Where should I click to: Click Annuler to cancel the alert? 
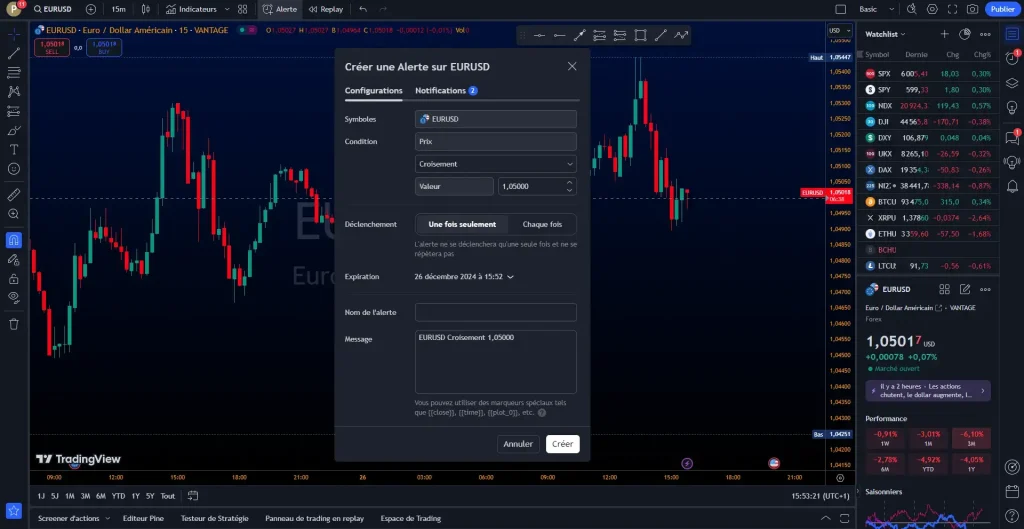click(518, 444)
